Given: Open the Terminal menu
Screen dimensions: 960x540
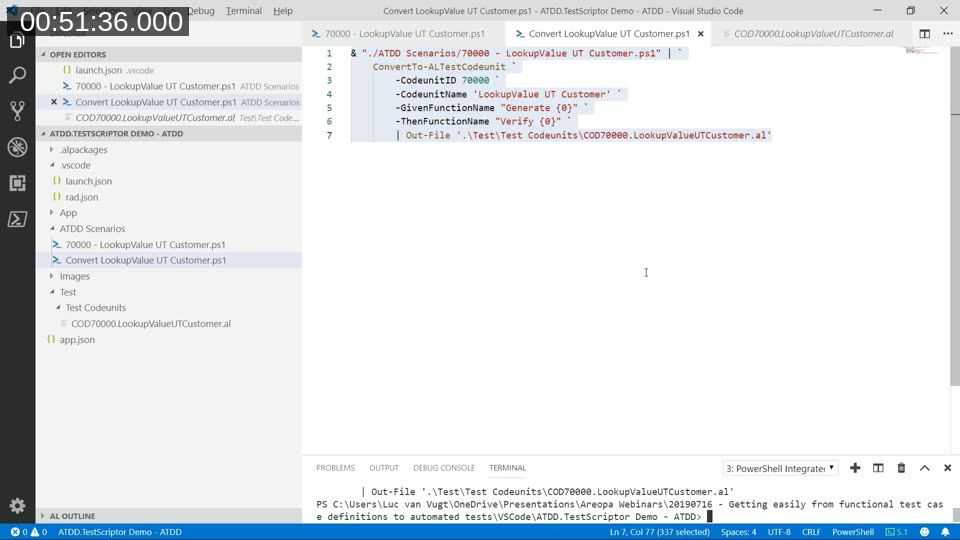Looking at the screenshot, I should coord(244,11).
